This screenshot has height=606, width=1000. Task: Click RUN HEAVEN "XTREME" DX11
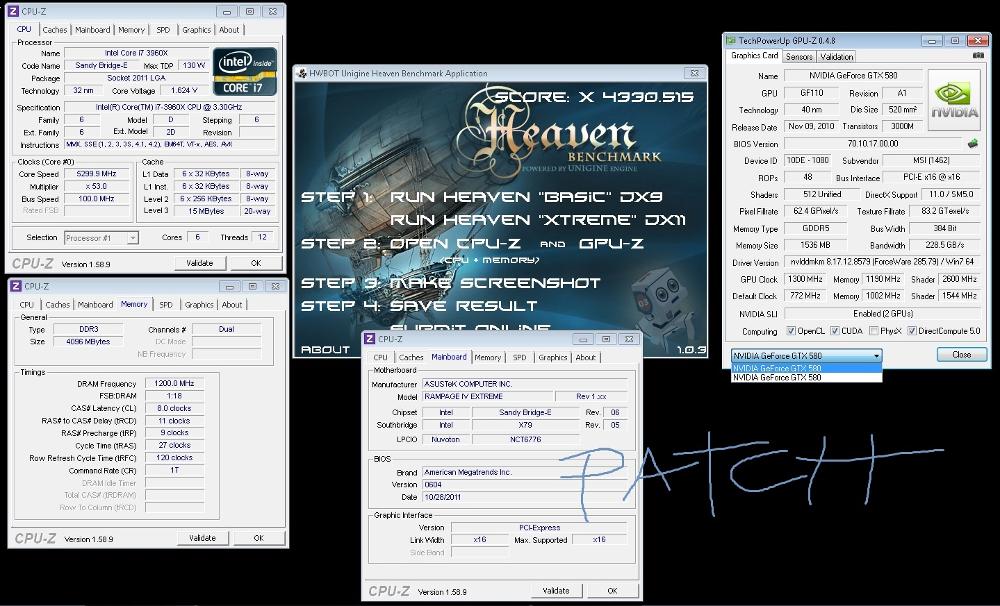pyautogui.click(x=538, y=220)
